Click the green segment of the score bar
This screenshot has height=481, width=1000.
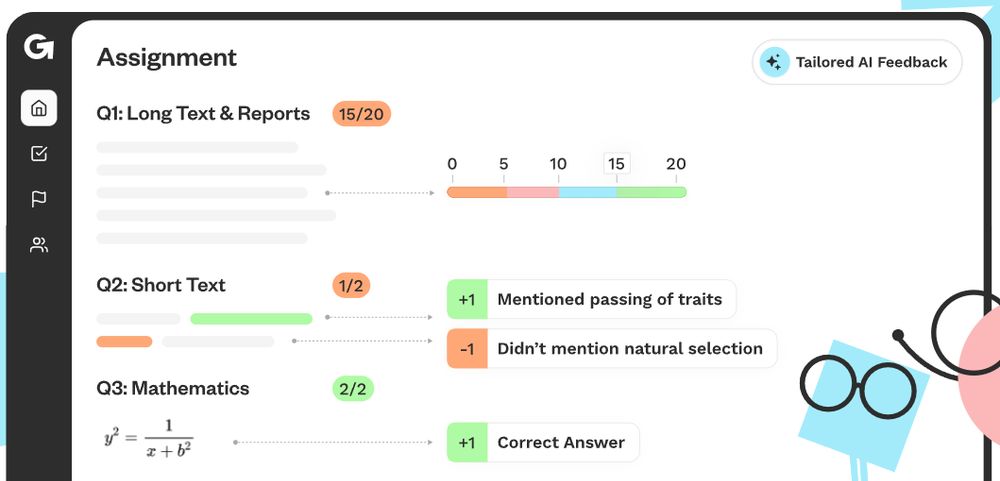click(651, 192)
